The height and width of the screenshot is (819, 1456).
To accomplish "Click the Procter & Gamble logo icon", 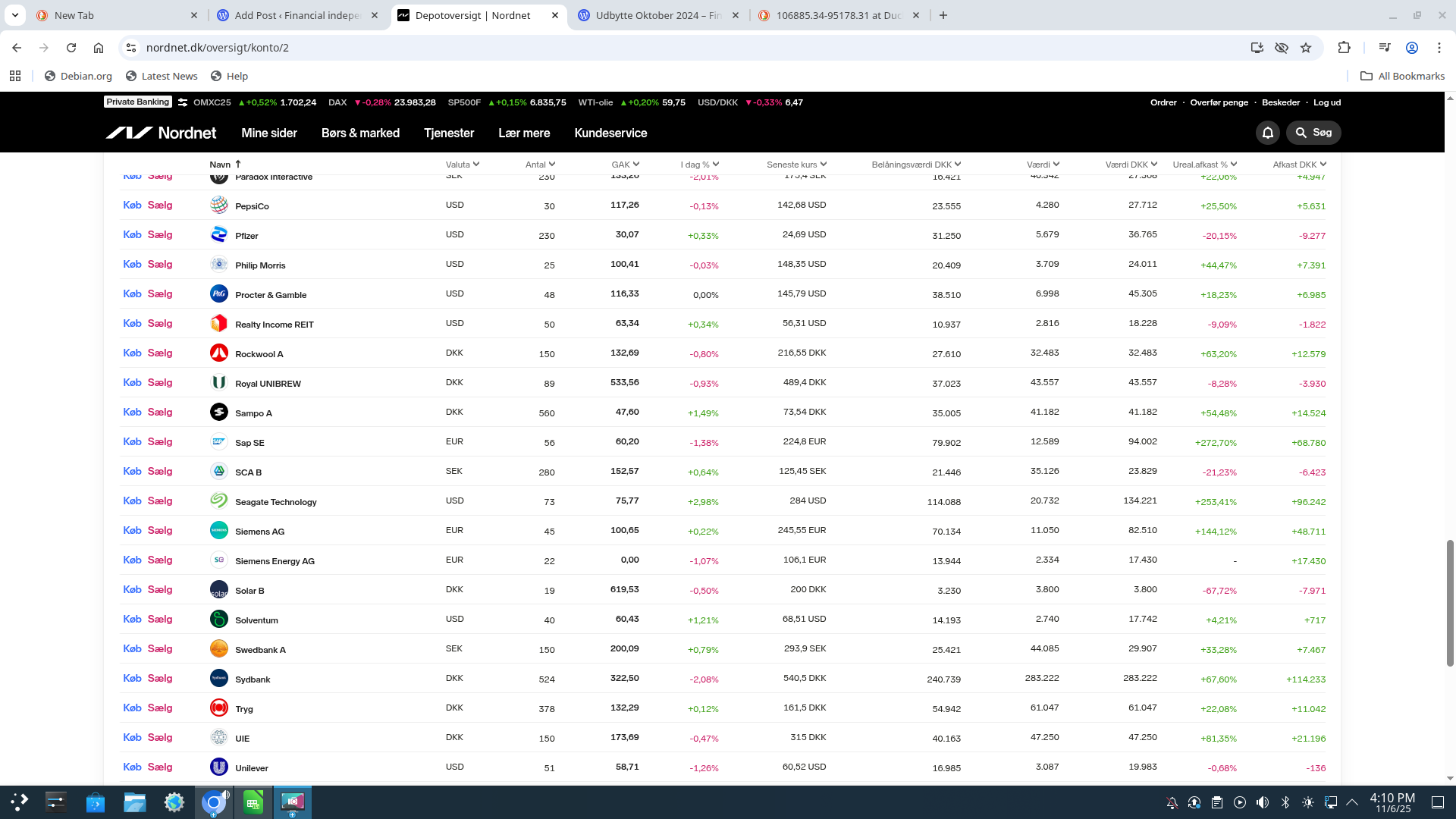I will [218, 293].
